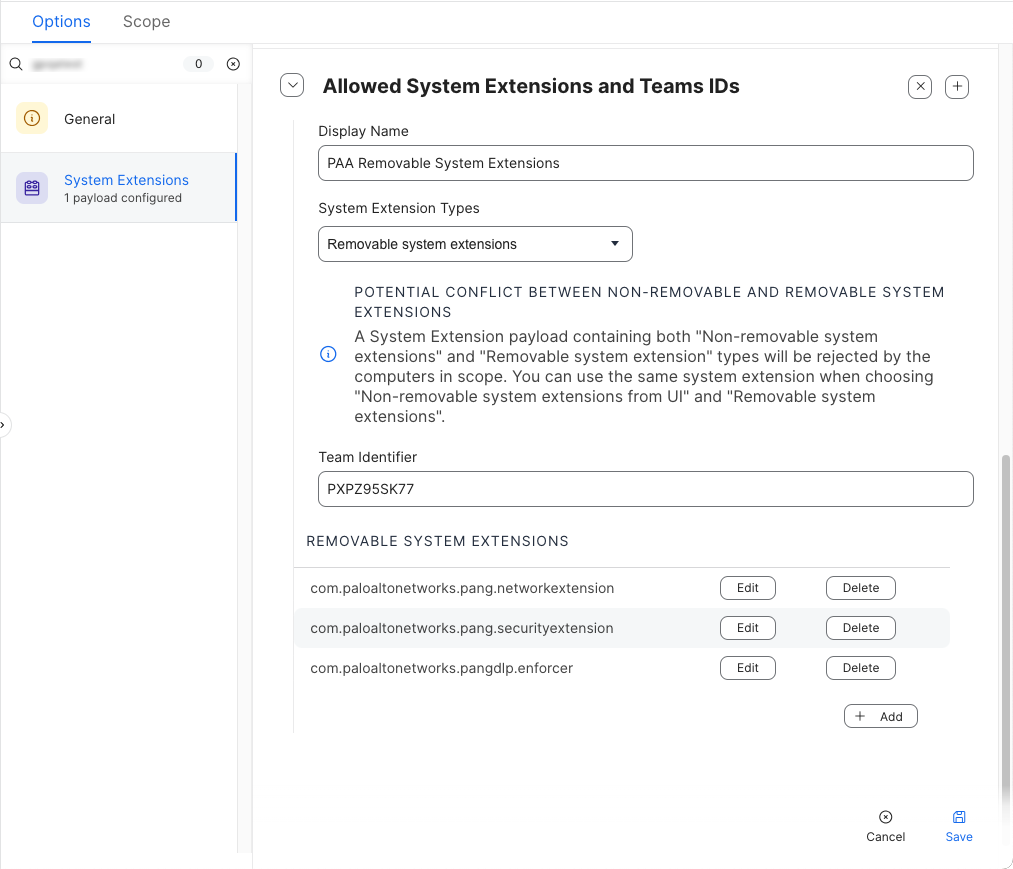1013x869 pixels.
Task: Switch to the Scope tab
Action: [146, 21]
